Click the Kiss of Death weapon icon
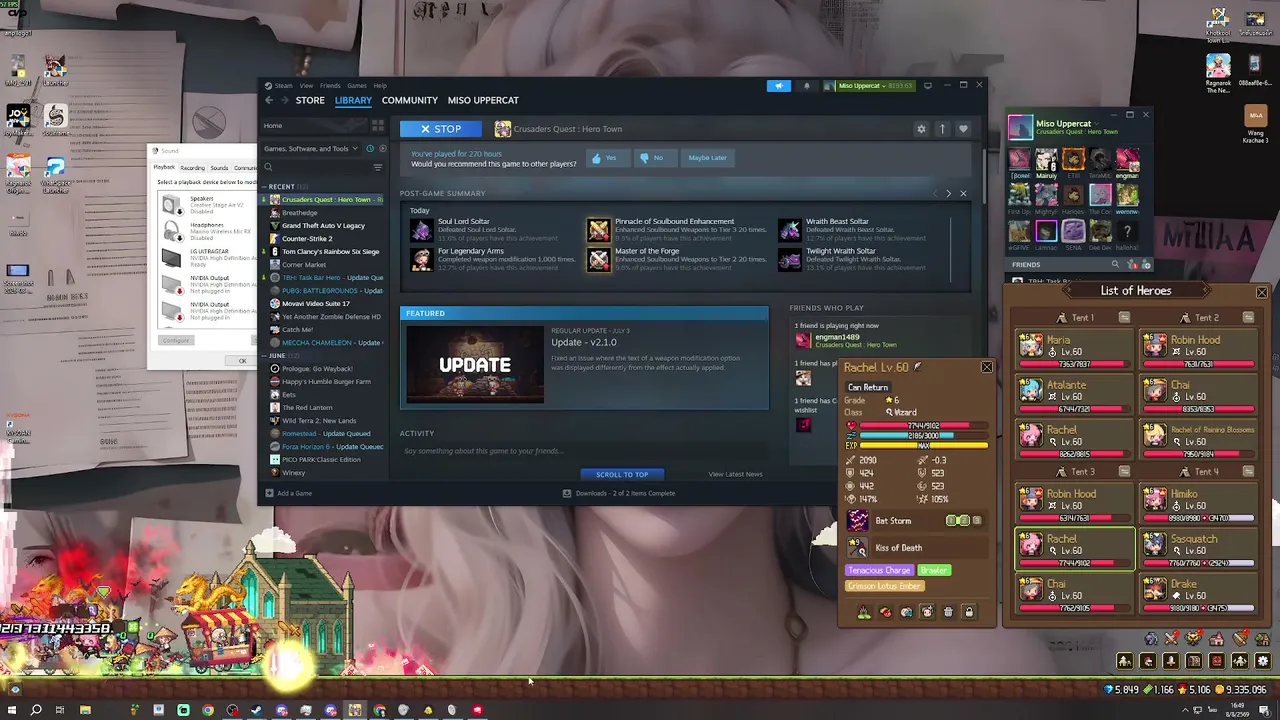Viewport: 1280px width, 720px height. (858, 548)
